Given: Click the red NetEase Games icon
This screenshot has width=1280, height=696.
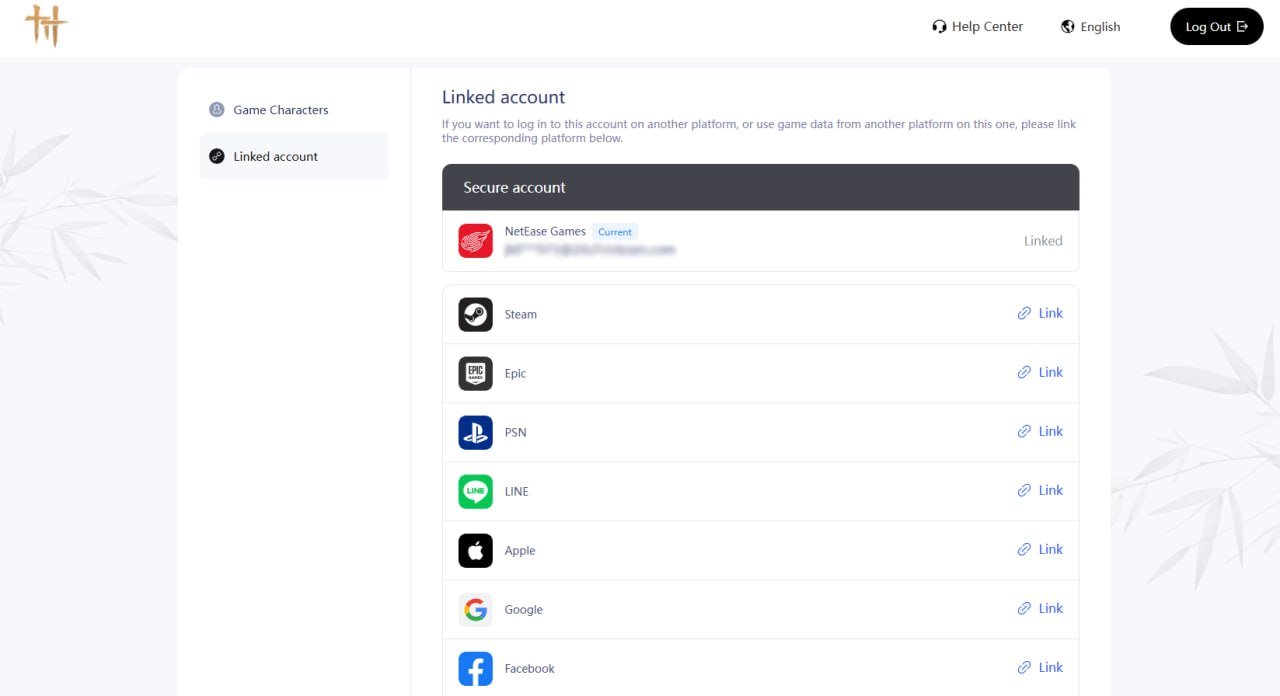Looking at the screenshot, I should coord(476,241).
